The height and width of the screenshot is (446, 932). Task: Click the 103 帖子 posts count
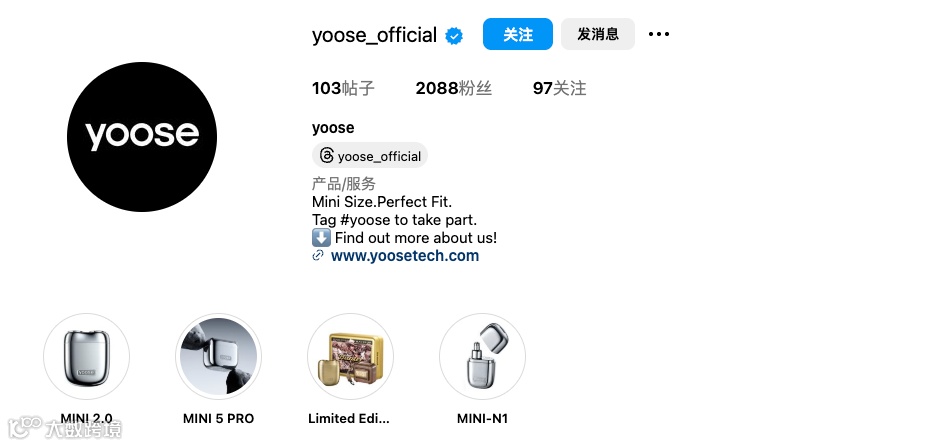coord(344,89)
